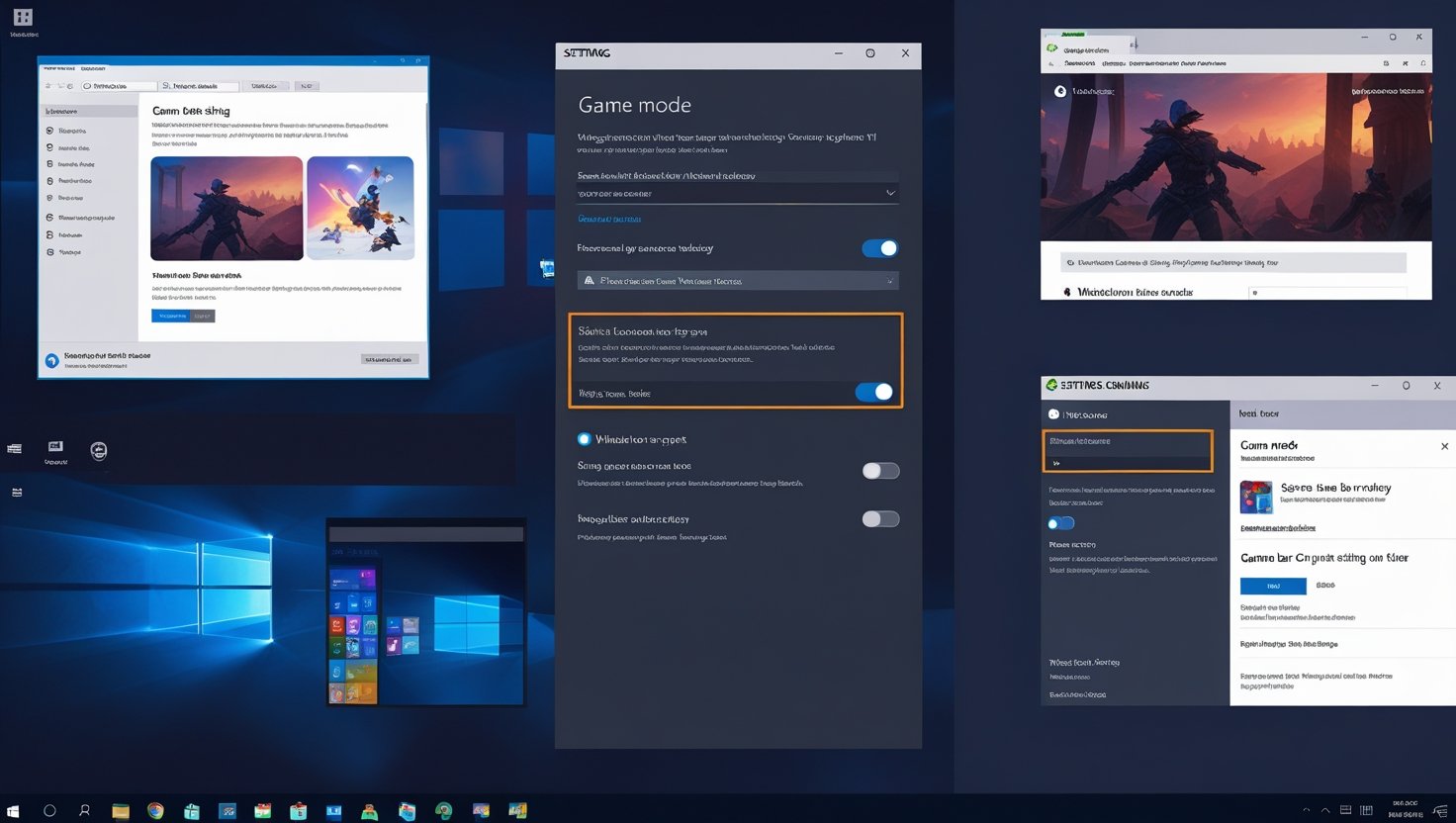Image resolution: width=1456 pixels, height=823 pixels.
Task: Turn off the toggle inside the orange highlighted box
Action: pos(874,393)
